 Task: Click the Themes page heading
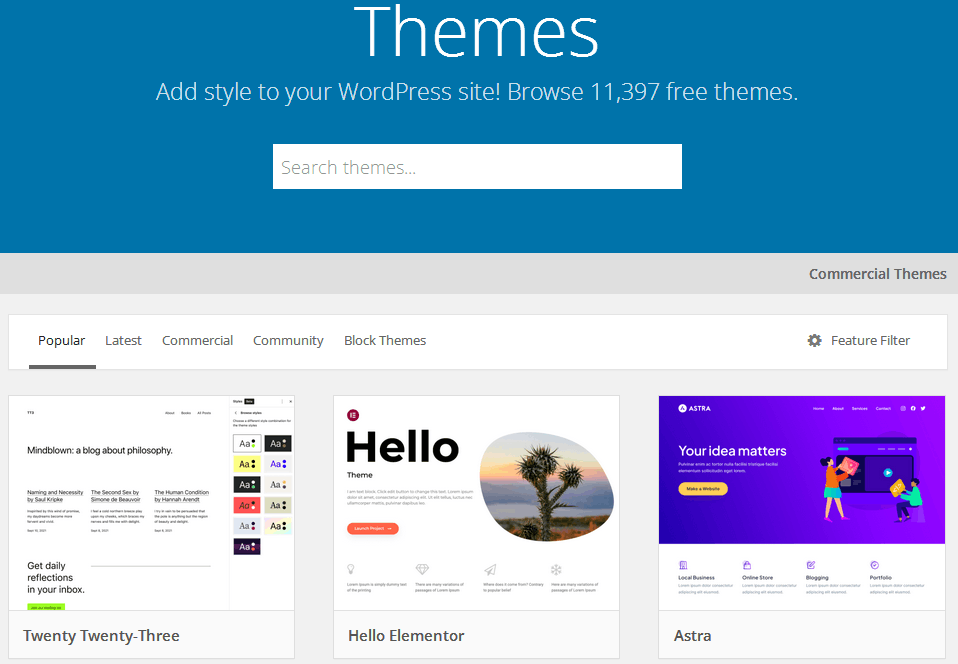477,32
